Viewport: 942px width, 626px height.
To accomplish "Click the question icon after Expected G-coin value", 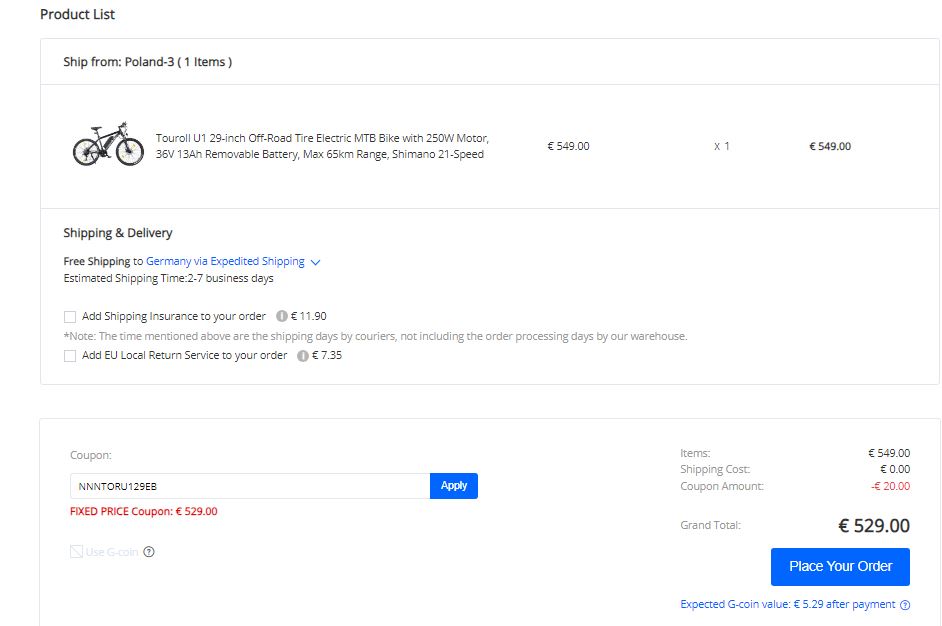I will (x=905, y=605).
